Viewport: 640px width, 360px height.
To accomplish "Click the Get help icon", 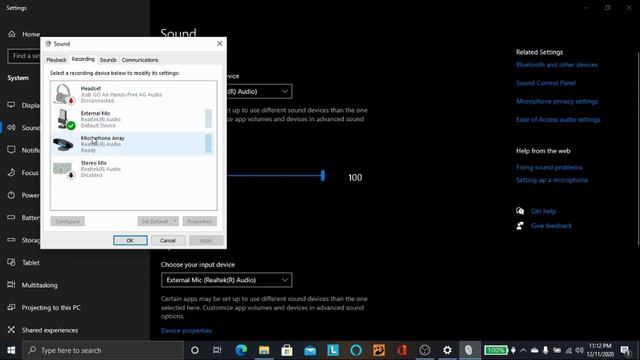I will point(520,211).
